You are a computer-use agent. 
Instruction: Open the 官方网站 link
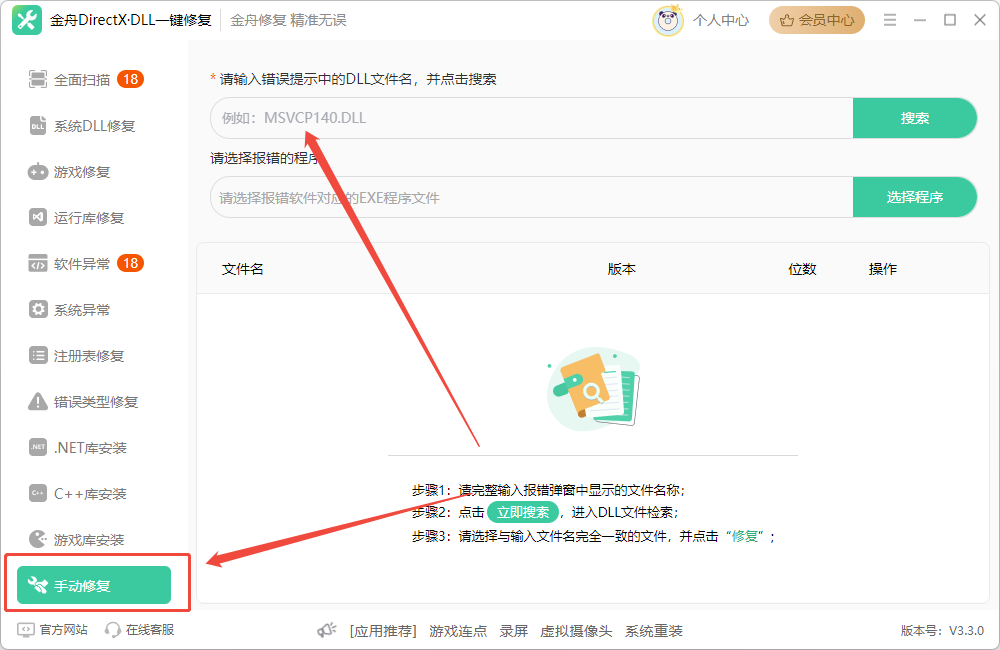[63, 630]
